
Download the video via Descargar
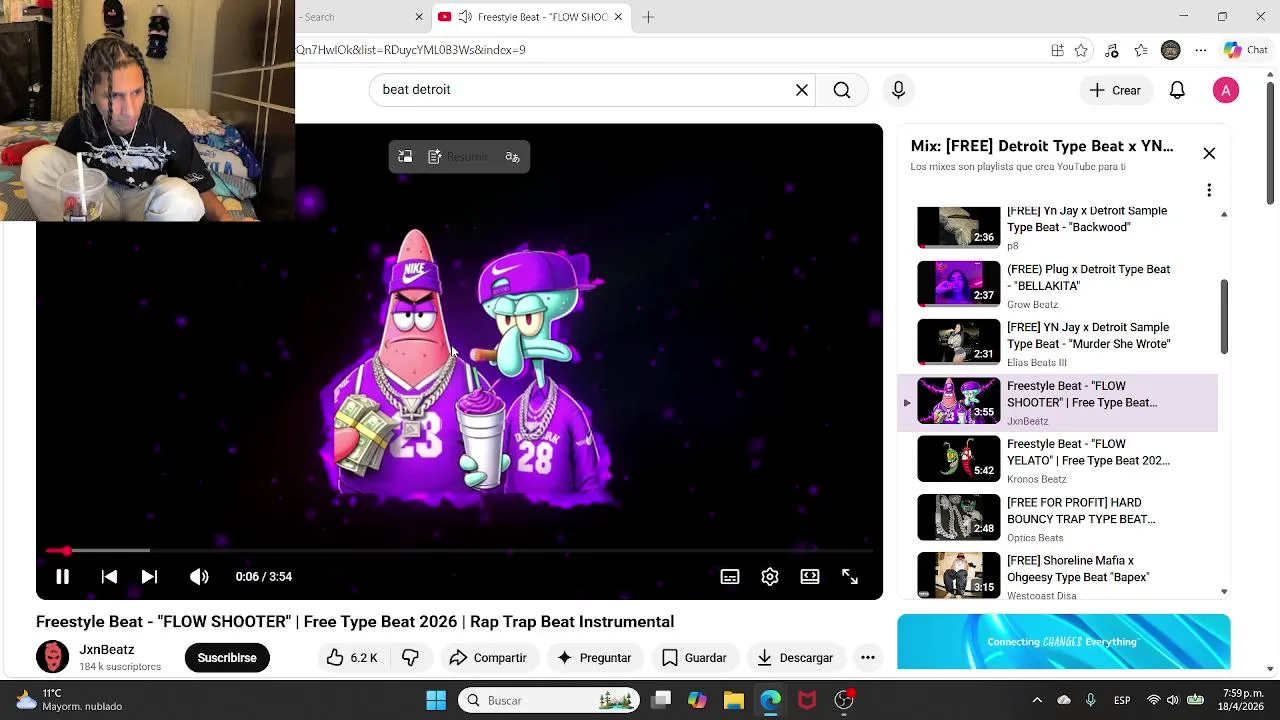click(x=795, y=658)
